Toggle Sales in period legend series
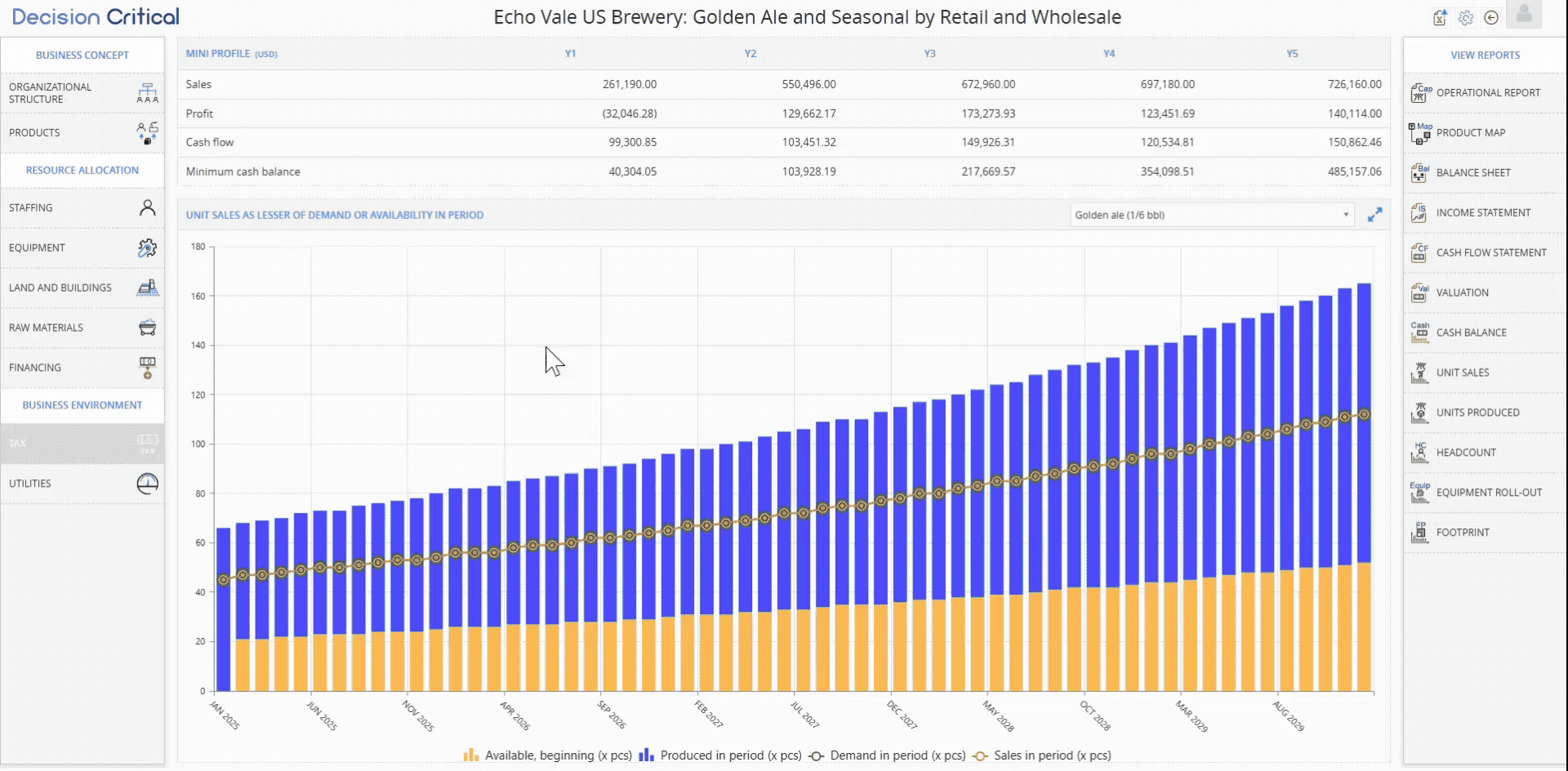The height and width of the screenshot is (771, 1568). [x=1041, y=755]
